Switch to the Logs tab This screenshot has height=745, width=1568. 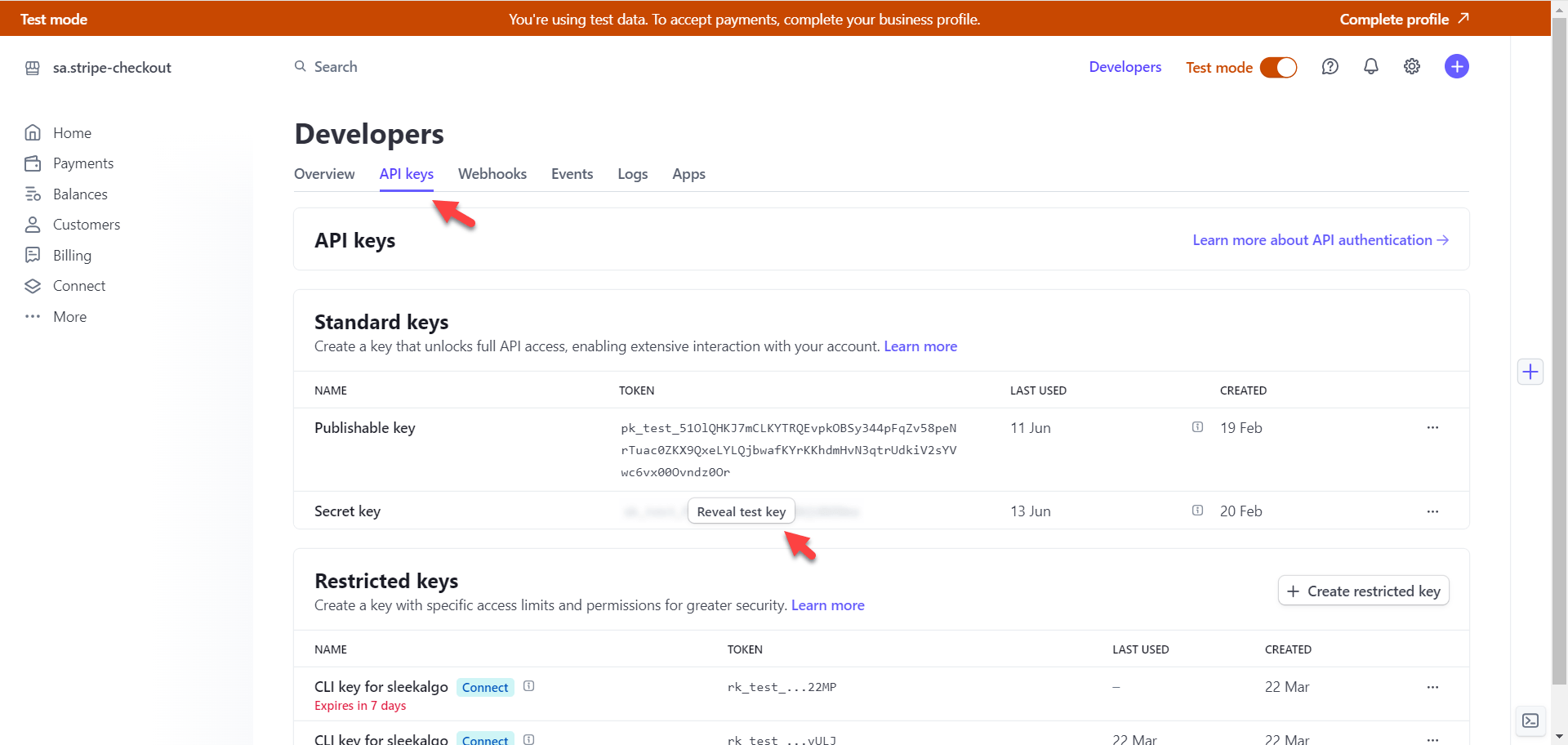click(x=632, y=174)
